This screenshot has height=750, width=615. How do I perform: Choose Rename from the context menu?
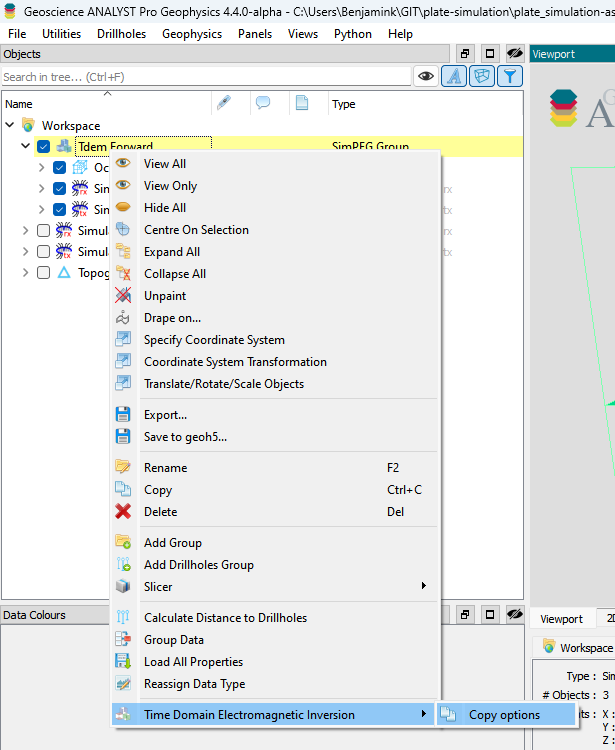165,468
